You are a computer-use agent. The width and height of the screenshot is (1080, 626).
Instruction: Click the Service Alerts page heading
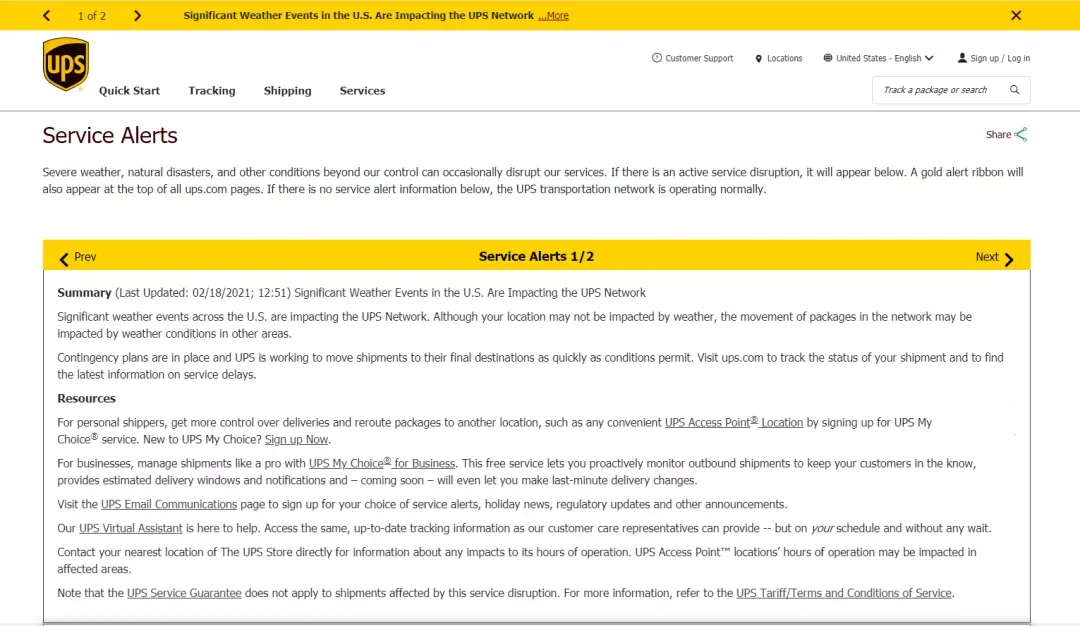coord(110,136)
